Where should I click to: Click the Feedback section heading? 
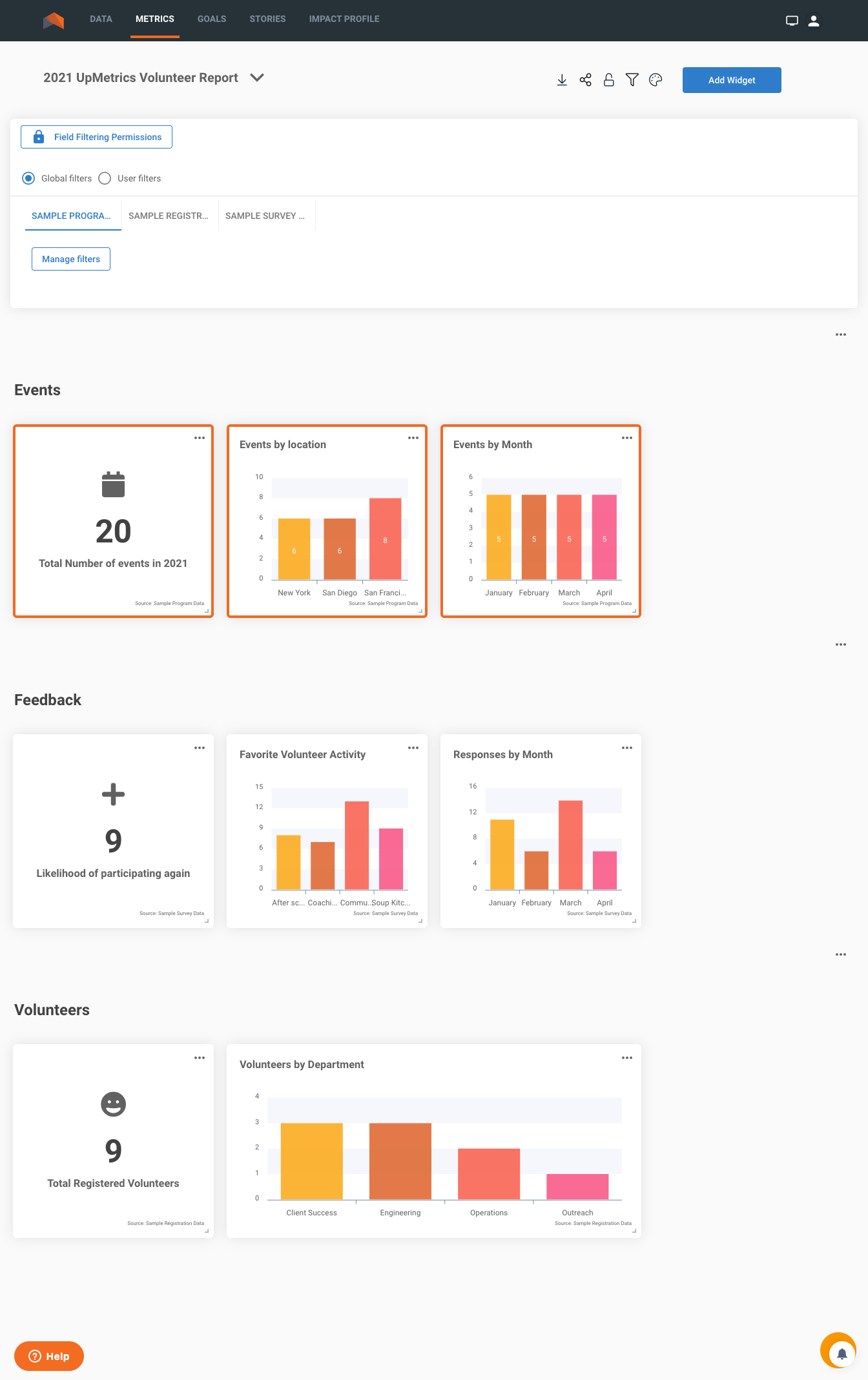click(x=48, y=700)
